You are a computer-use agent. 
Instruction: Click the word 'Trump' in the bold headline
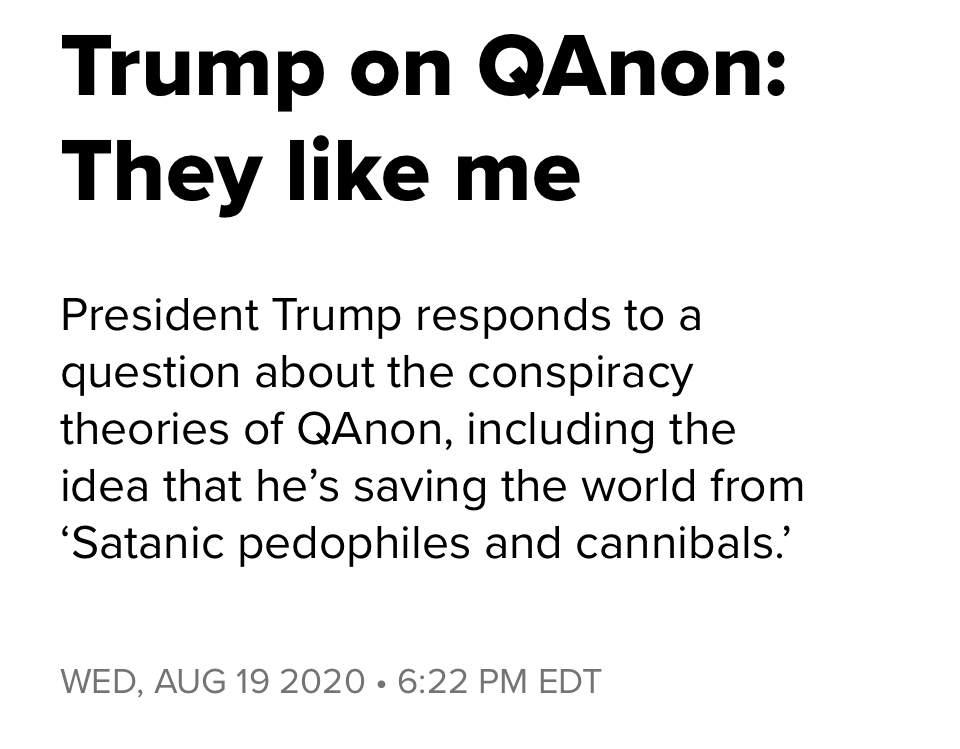pos(193,72)
